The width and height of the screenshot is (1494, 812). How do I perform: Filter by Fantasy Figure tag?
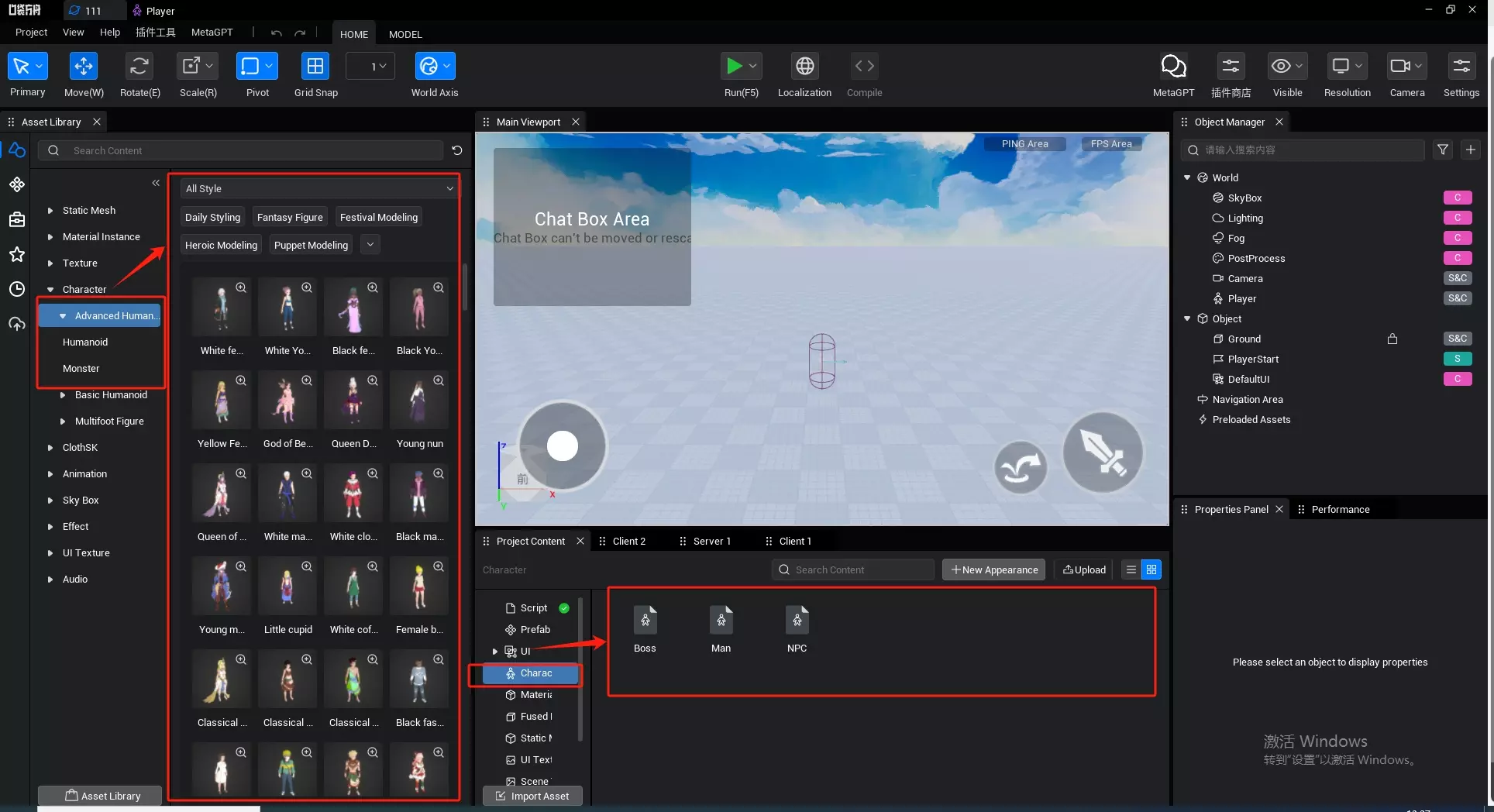pyautogui.click(x=290, y=218)
